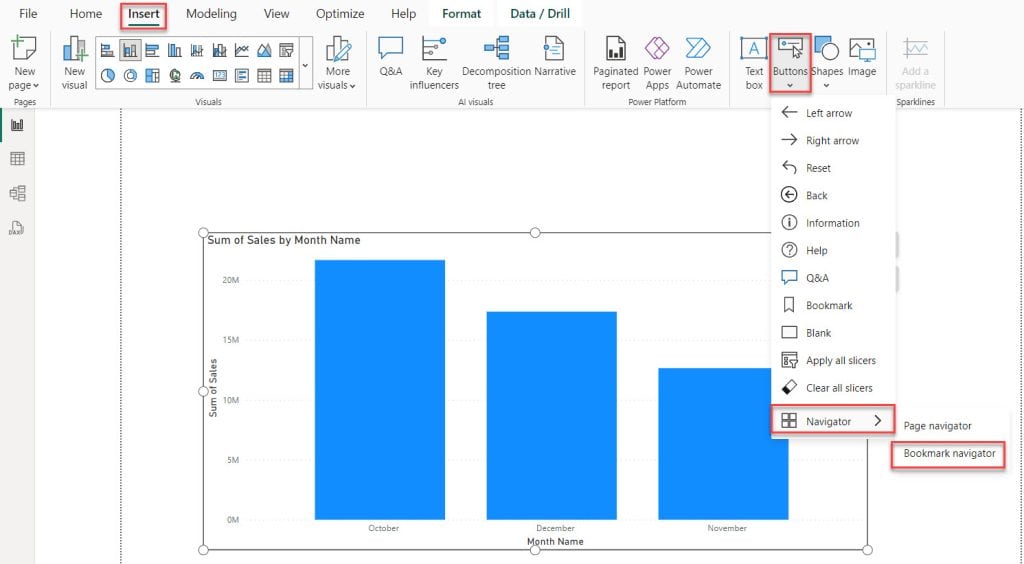Select the stacked column chart visual
1024x564 pixels.
pos(130,50)
